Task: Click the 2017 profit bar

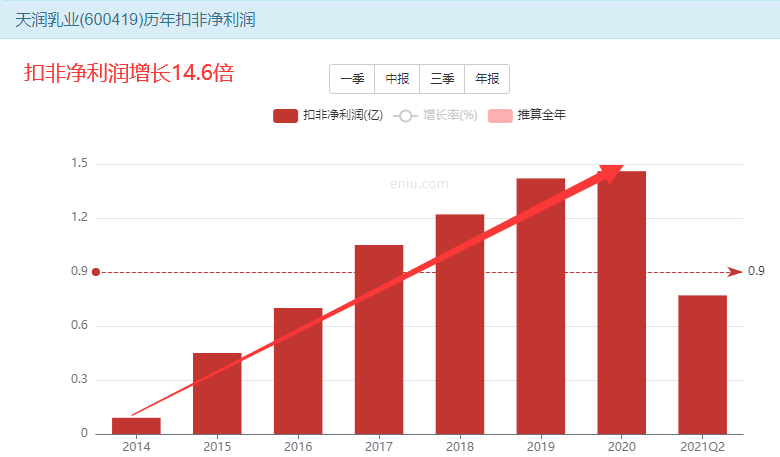Action: pos(379,340)
